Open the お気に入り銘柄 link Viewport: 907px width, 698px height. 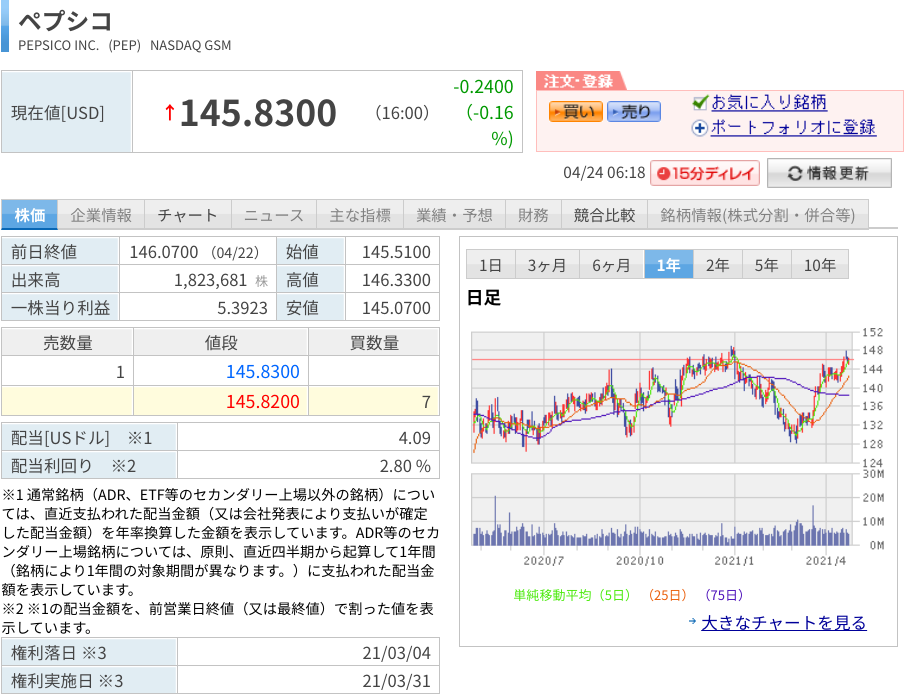coord(769,102)
